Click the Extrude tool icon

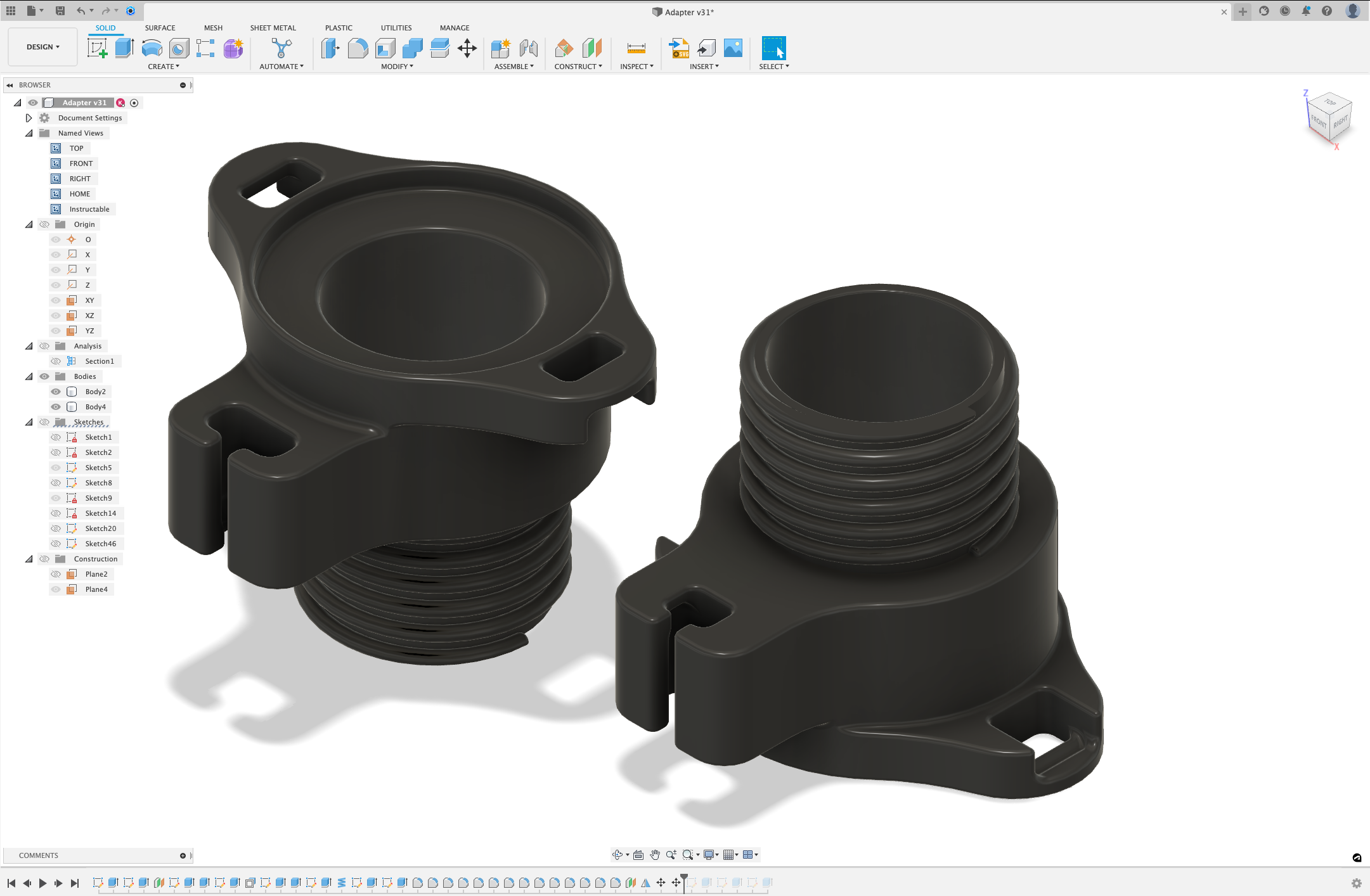(124, 48)
